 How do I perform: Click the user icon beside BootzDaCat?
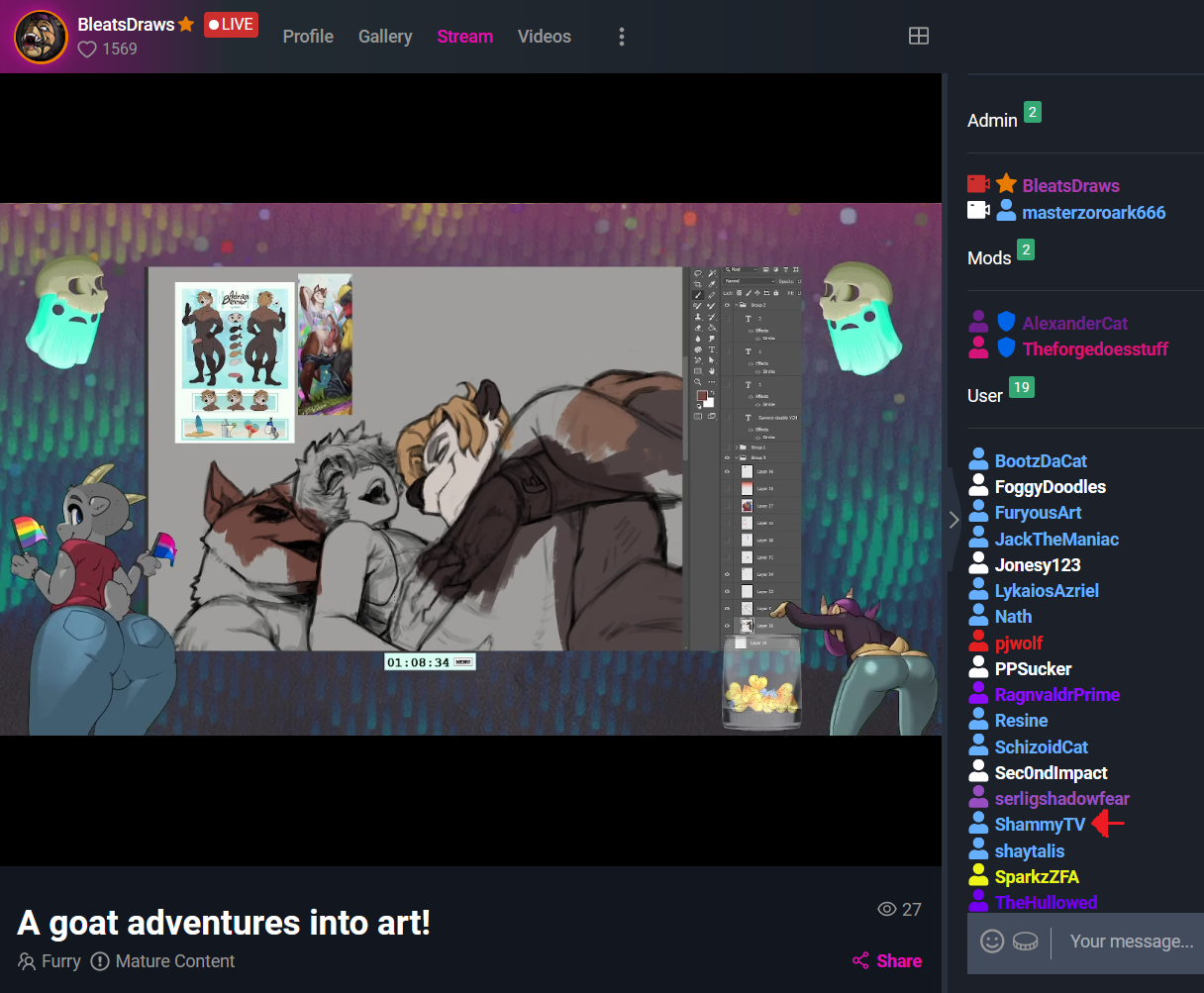(978, 459)
